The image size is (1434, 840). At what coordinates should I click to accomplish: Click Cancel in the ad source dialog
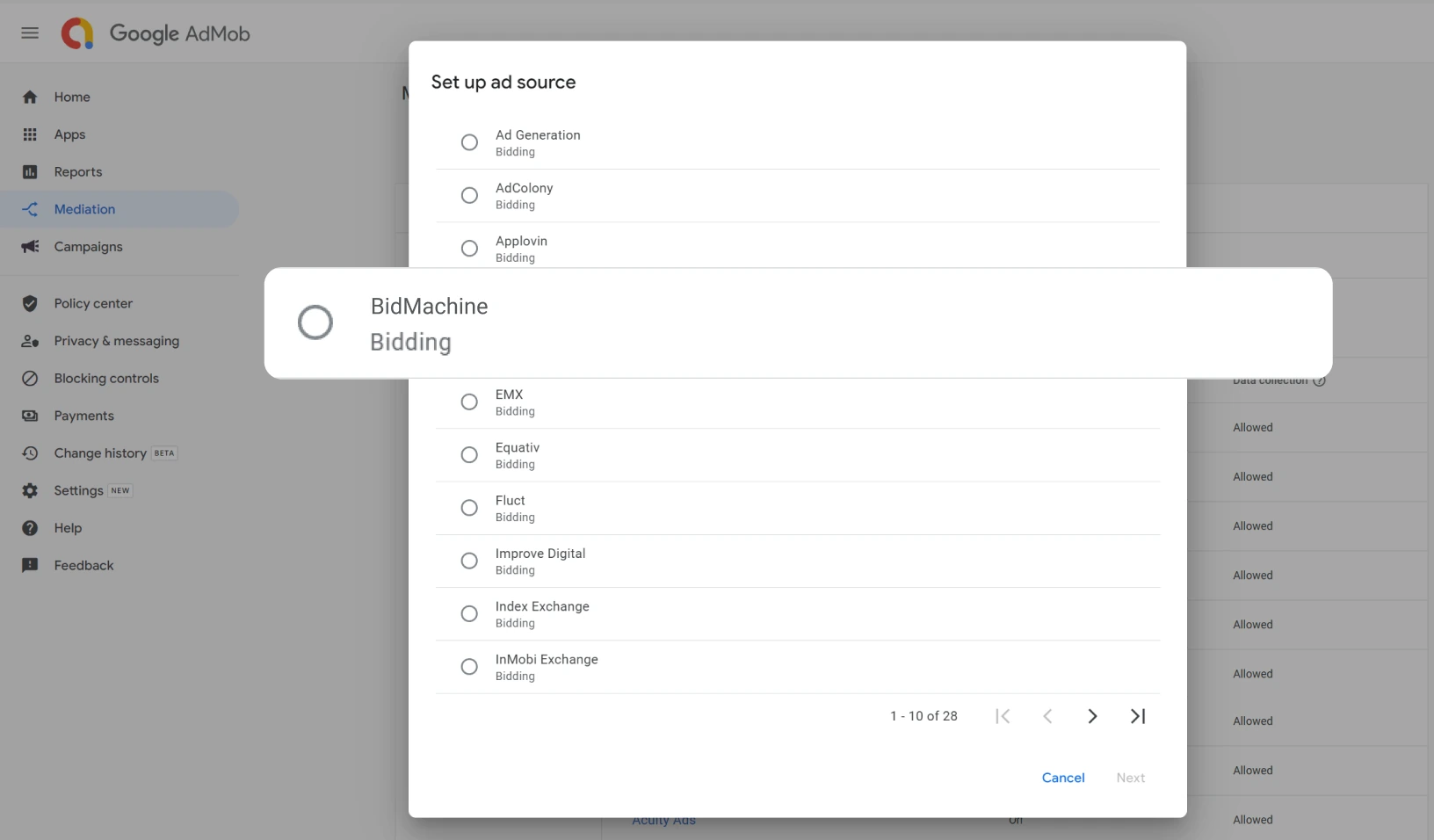coord(1063,778)
